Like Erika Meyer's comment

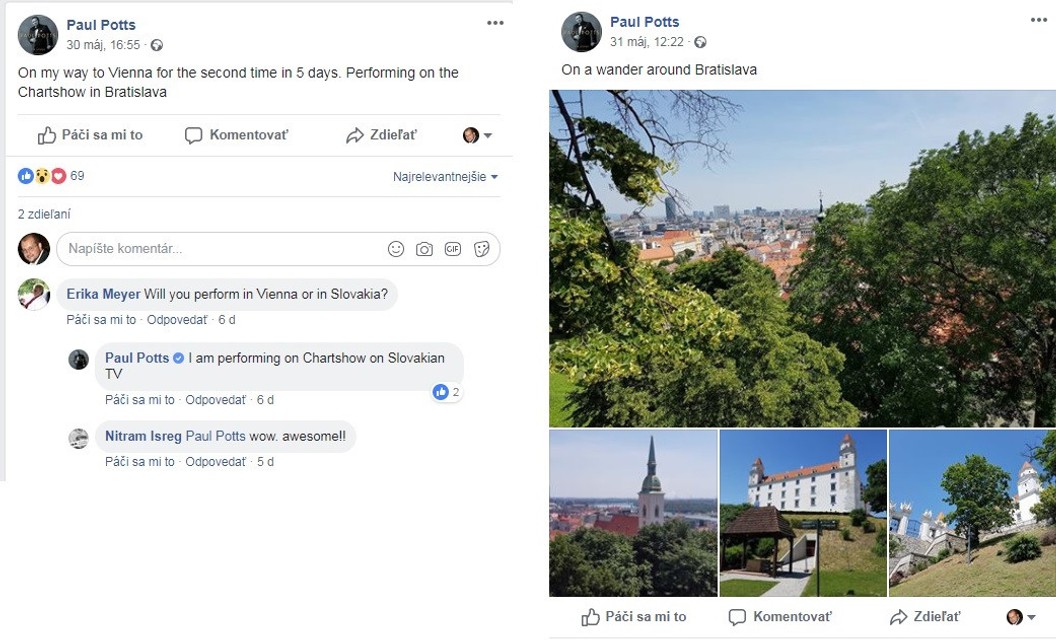pos(101,320)
